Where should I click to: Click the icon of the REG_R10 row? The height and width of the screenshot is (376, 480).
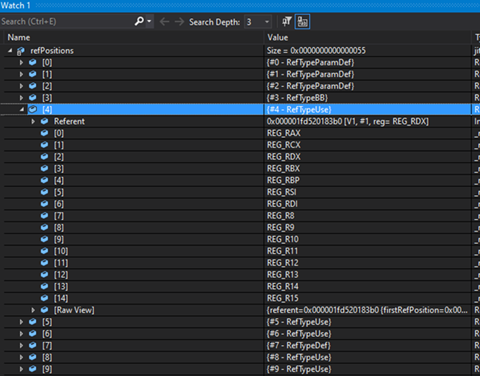click(44, 239)
